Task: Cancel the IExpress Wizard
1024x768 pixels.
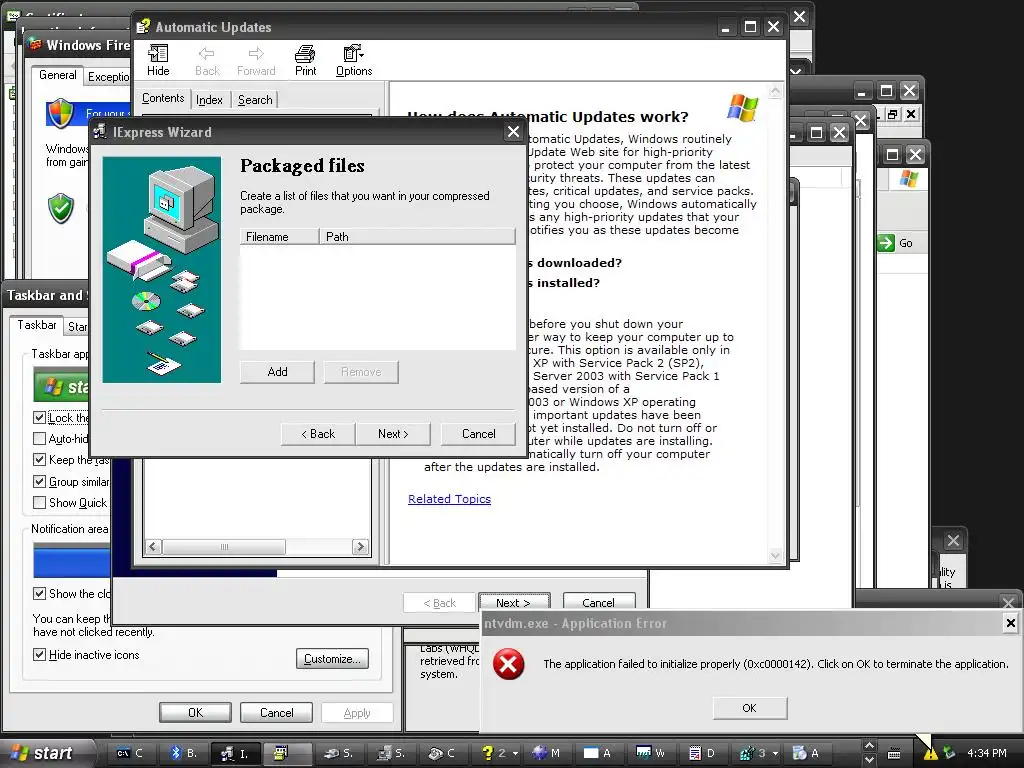Action: click(479, 434)
